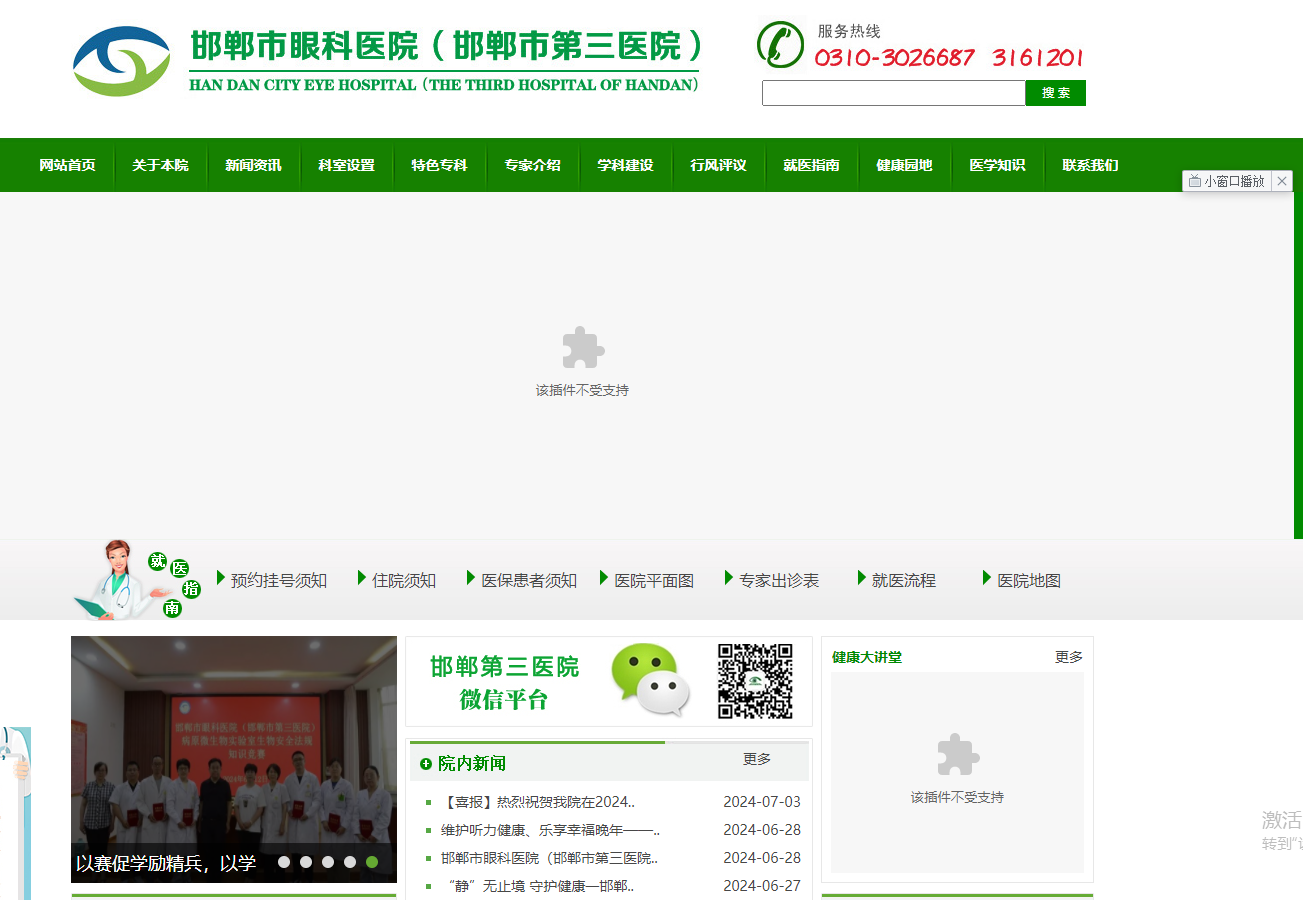Open the 学科建设 menu item
This screenshot has height=900, width=1303.
tap(625, 165)
